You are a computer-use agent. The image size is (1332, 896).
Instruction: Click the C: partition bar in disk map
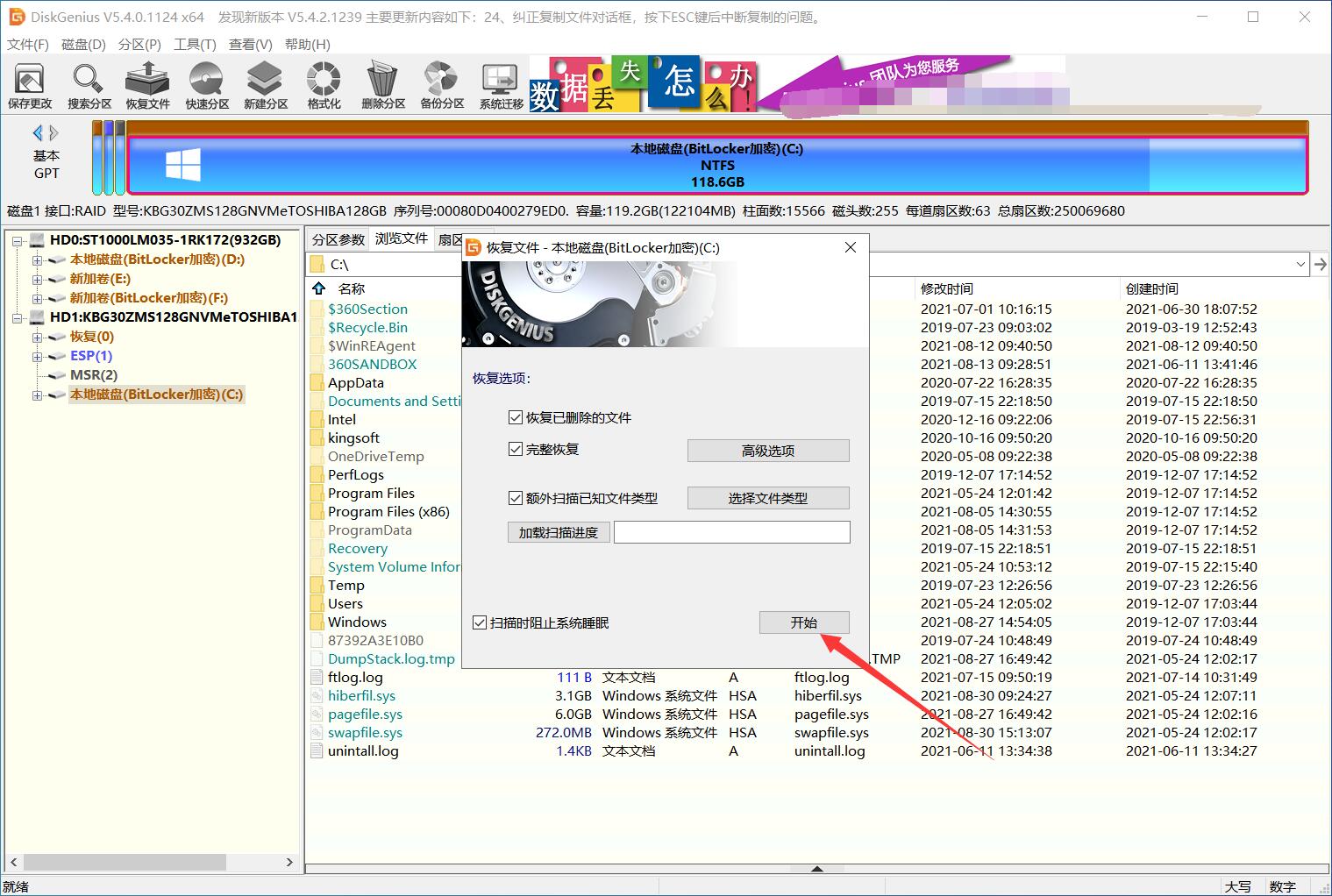click(x=717, y=165)
